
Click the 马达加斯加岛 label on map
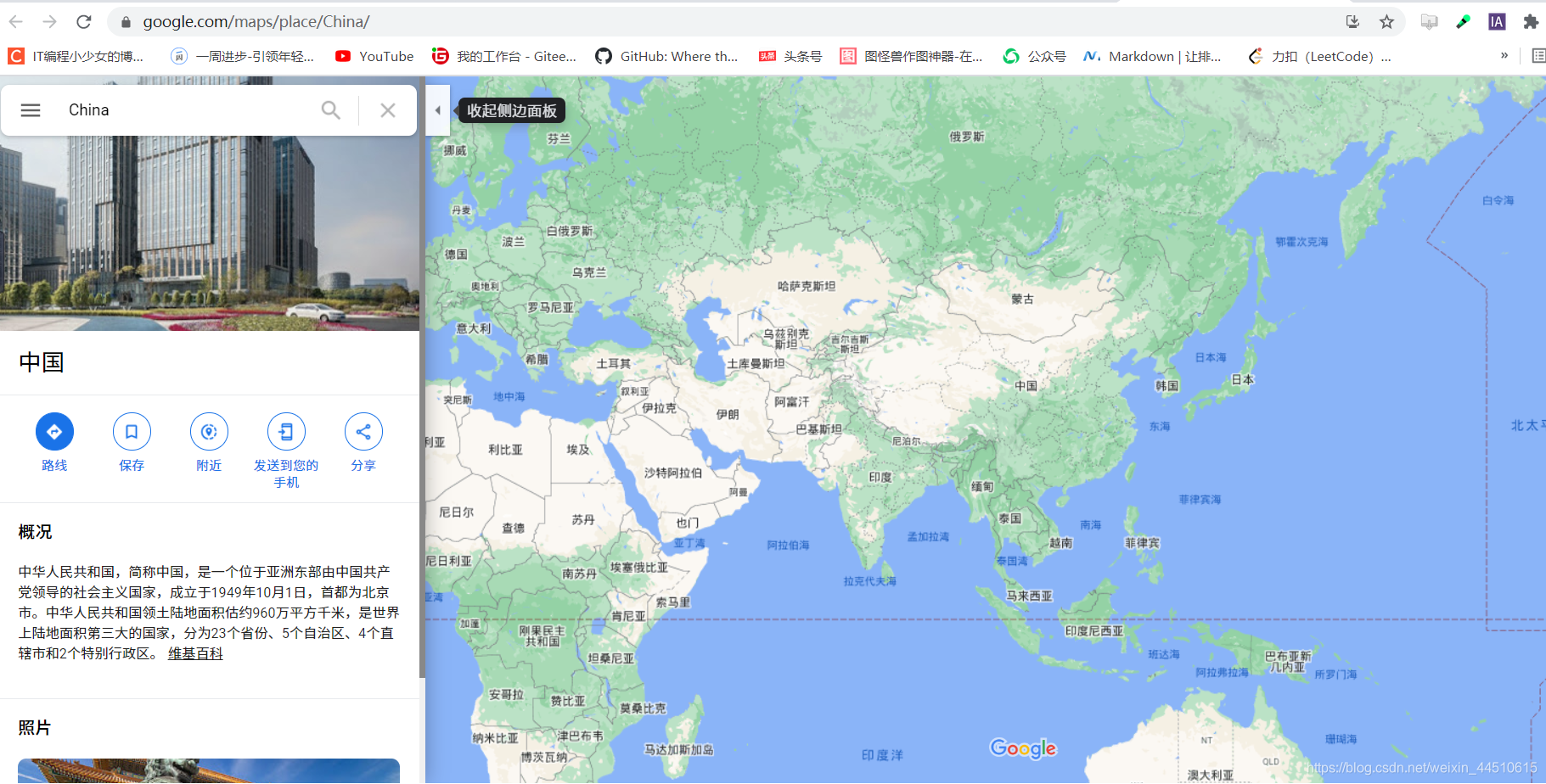(679, 750)
